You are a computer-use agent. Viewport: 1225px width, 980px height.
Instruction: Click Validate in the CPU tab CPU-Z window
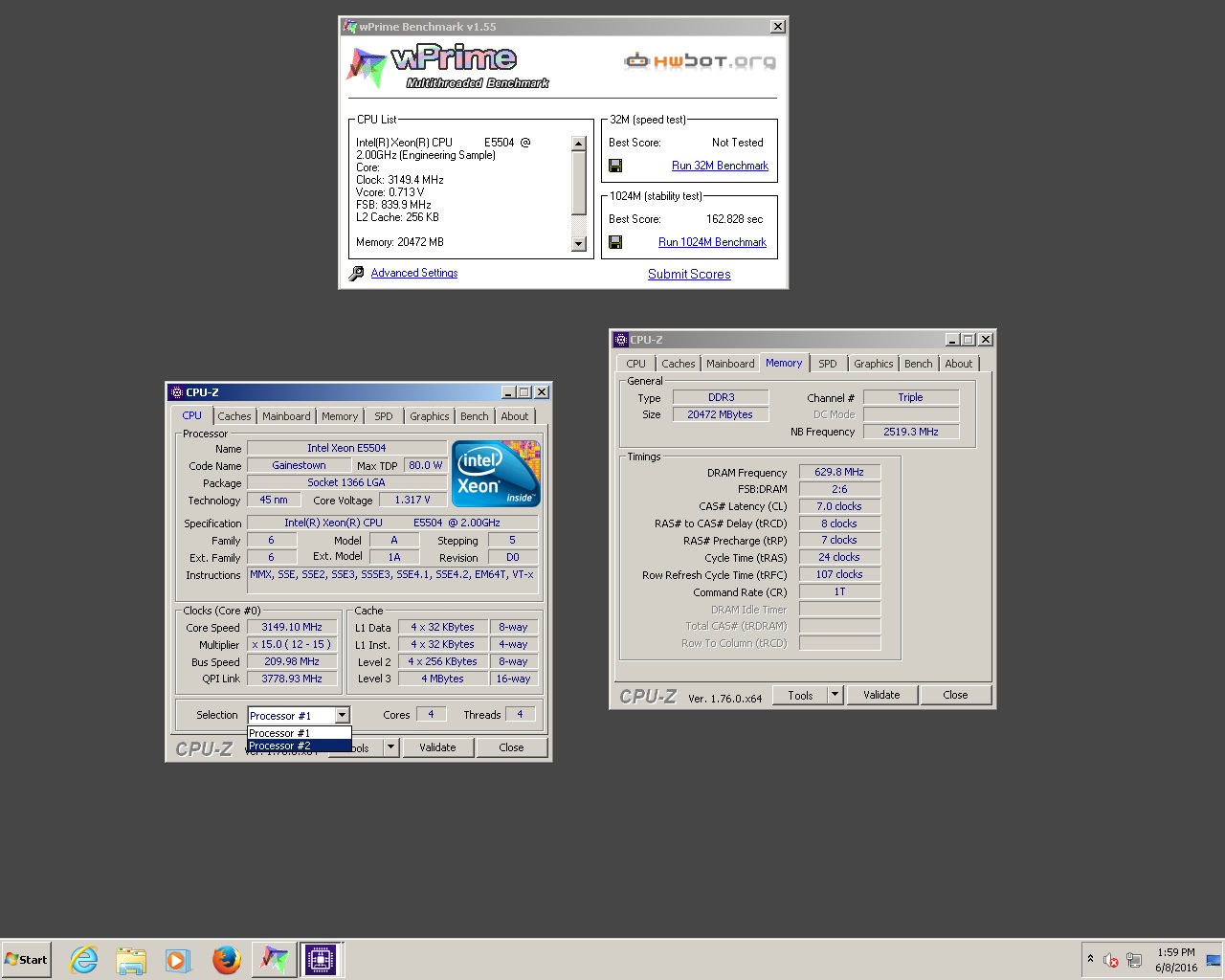(x=437, y=747)
